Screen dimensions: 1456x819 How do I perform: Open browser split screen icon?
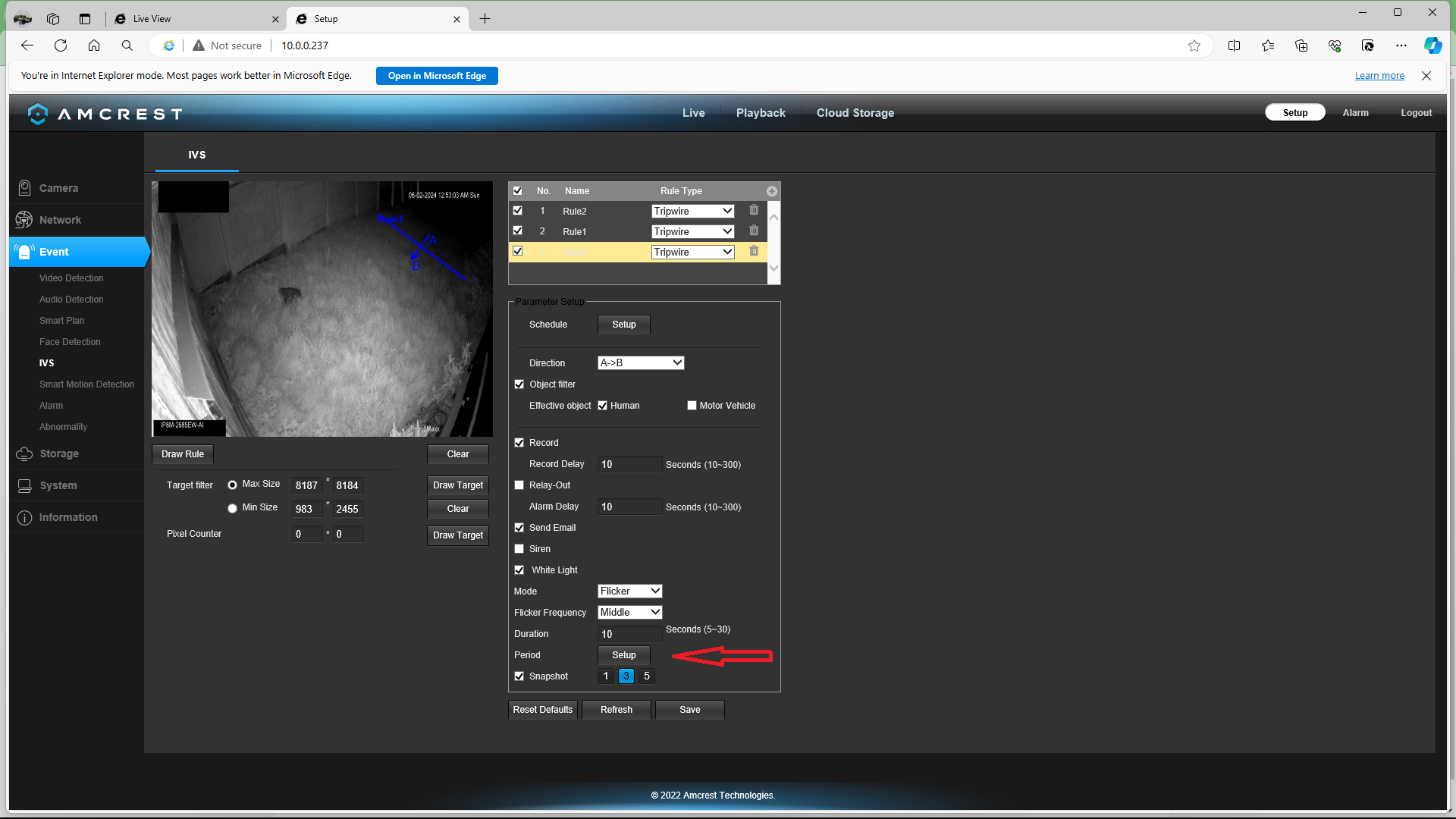1234,45
